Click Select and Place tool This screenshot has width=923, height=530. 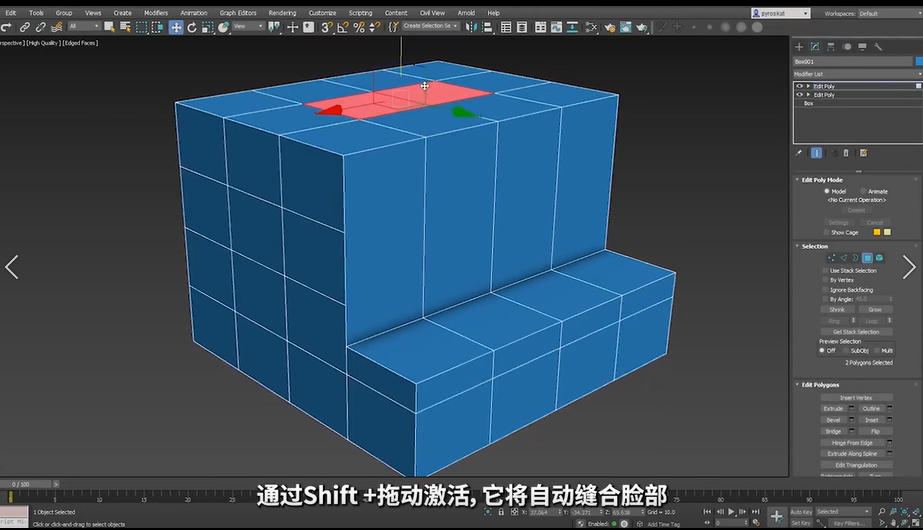click(x=223, y=27)
